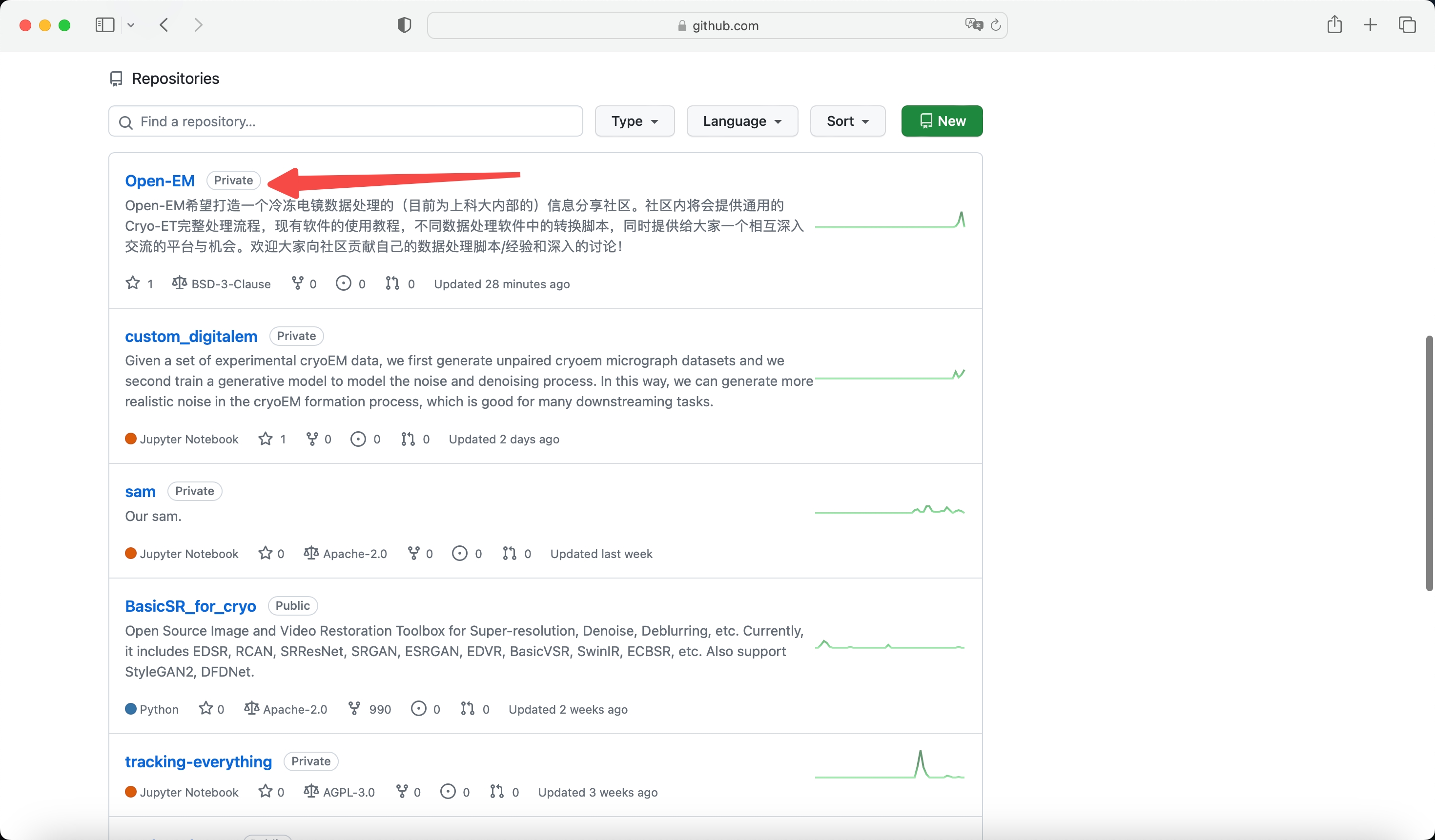Viewport: 1435px width, 840px height.
Task: Click the Python language label of BasicSR_for_cryo
Action: 152,709
